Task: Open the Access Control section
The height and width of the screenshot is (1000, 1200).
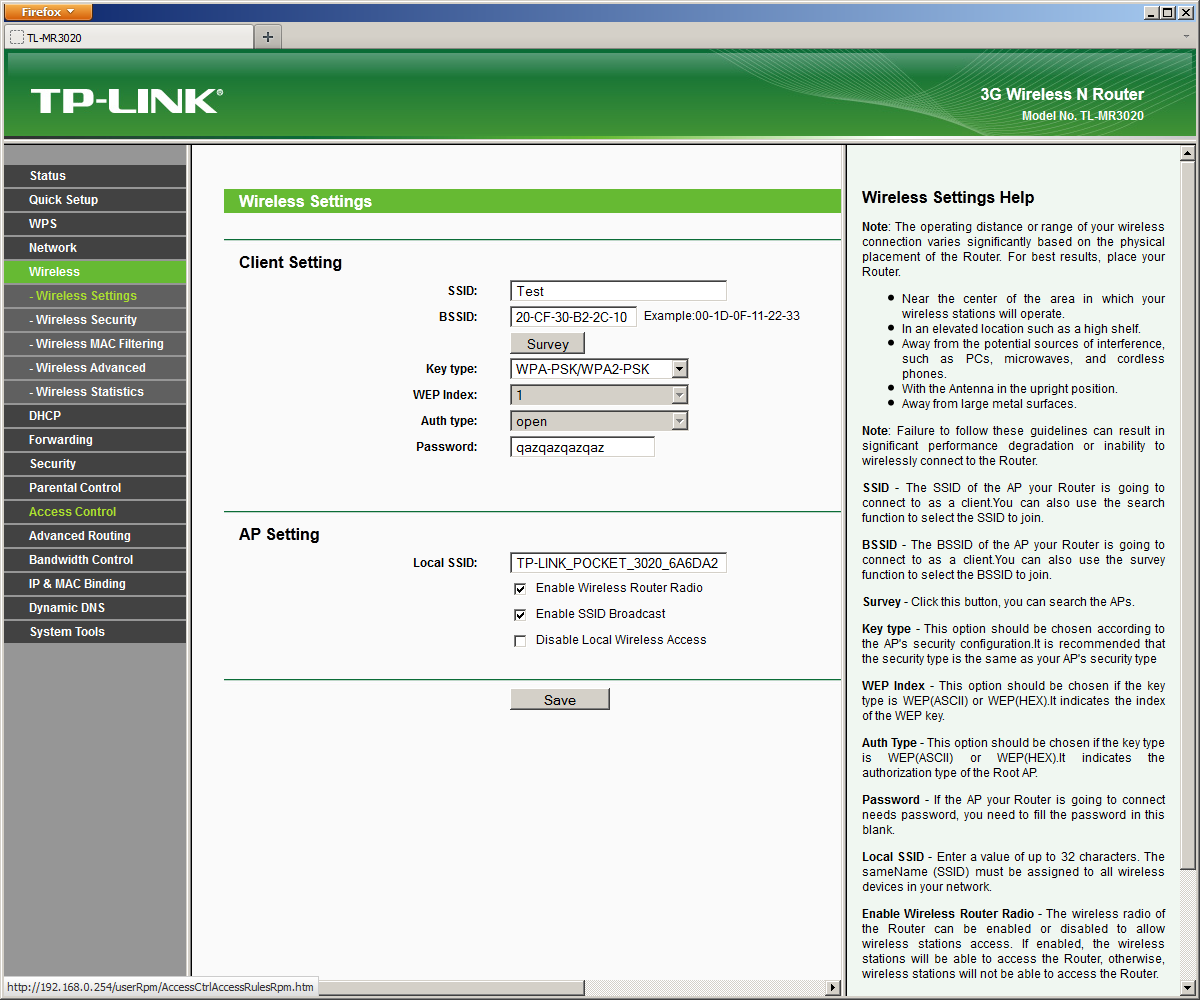Action: (95, 512)
